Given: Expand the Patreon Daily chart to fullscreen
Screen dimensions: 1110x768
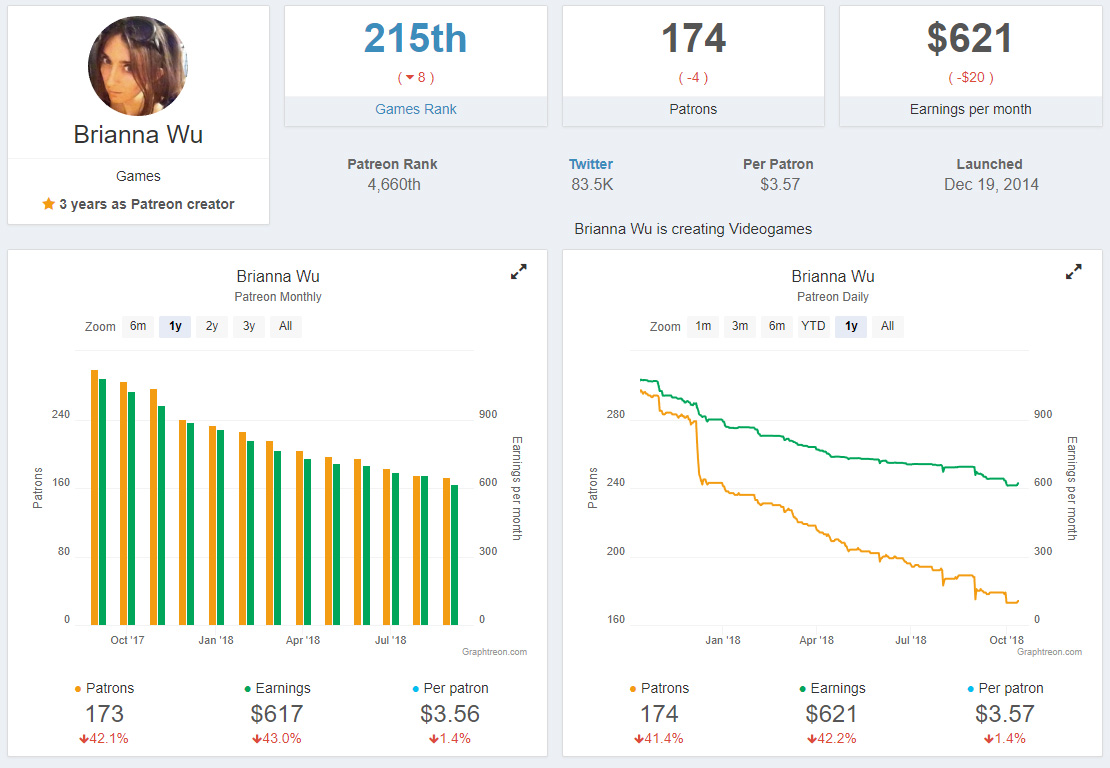Looking at the screenshot, I should [1074, 272].
